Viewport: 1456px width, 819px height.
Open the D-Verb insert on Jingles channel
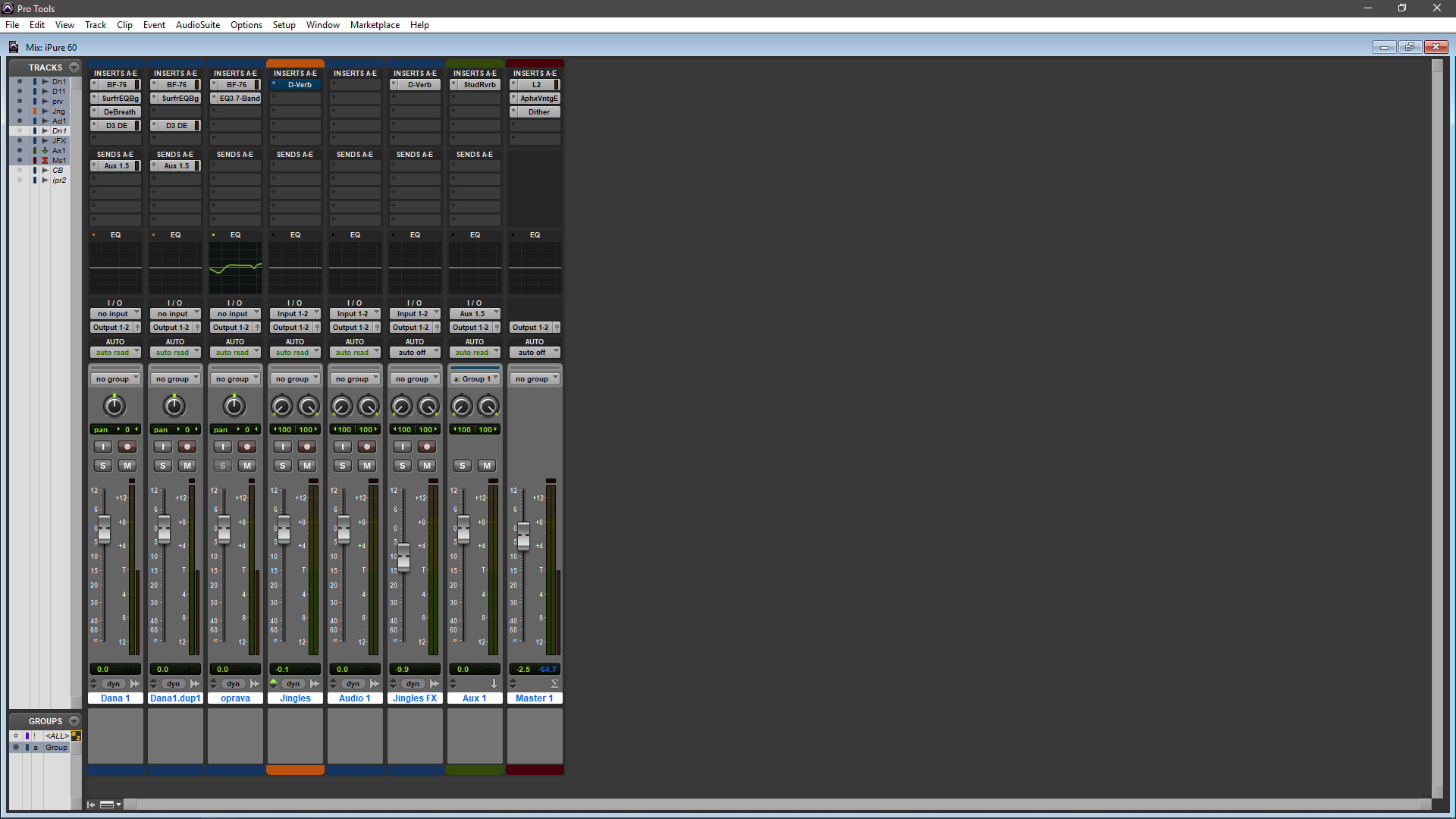point(300,85)
